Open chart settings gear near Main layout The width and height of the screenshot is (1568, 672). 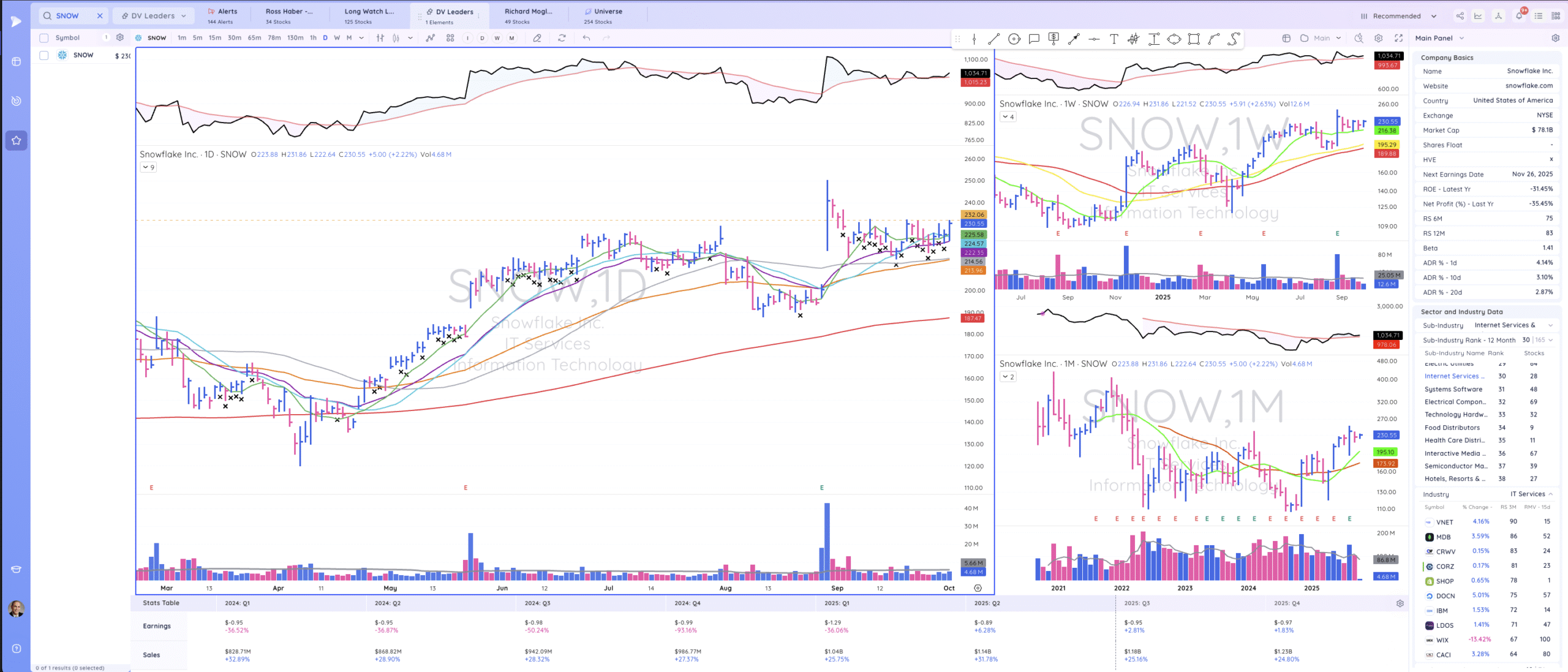click(x=1378, y=38)
